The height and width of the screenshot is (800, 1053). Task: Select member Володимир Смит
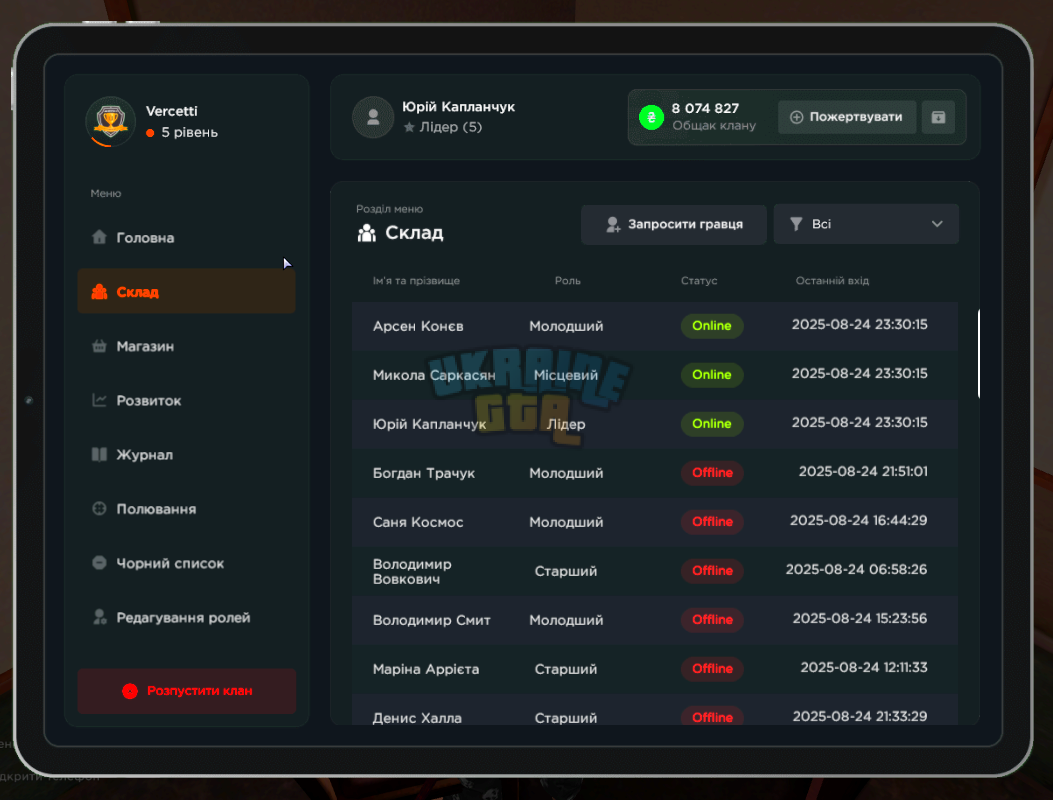pos(655,620)
